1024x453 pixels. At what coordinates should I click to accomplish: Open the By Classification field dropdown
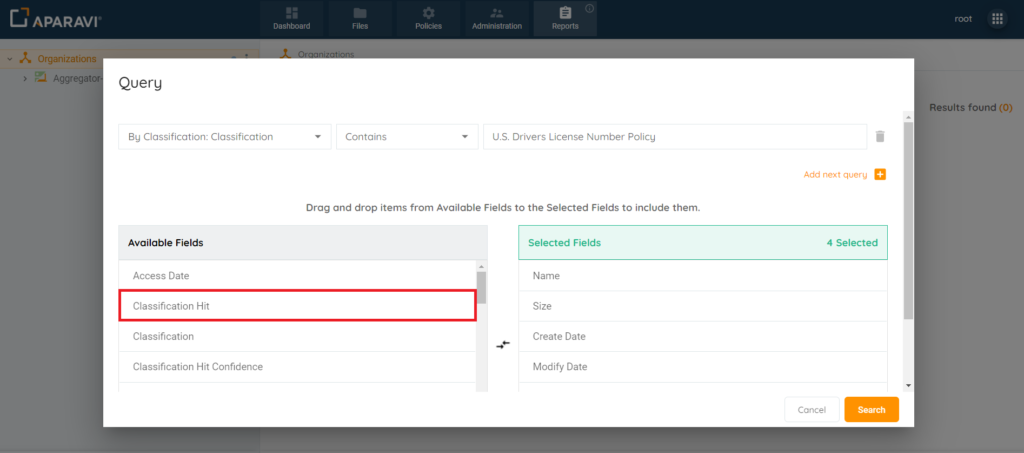tap(224, 137)
